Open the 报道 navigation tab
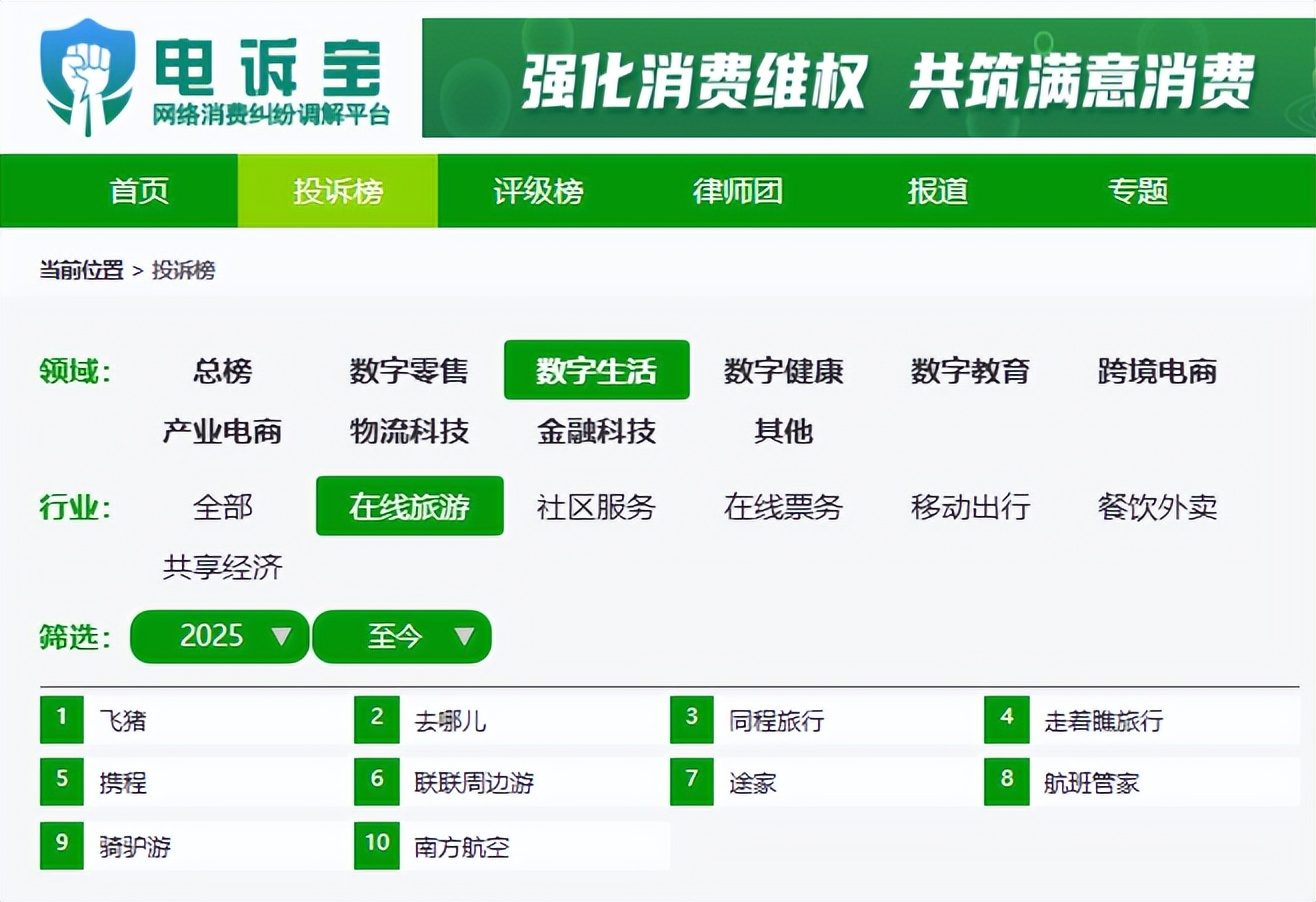 coord(938,191)
